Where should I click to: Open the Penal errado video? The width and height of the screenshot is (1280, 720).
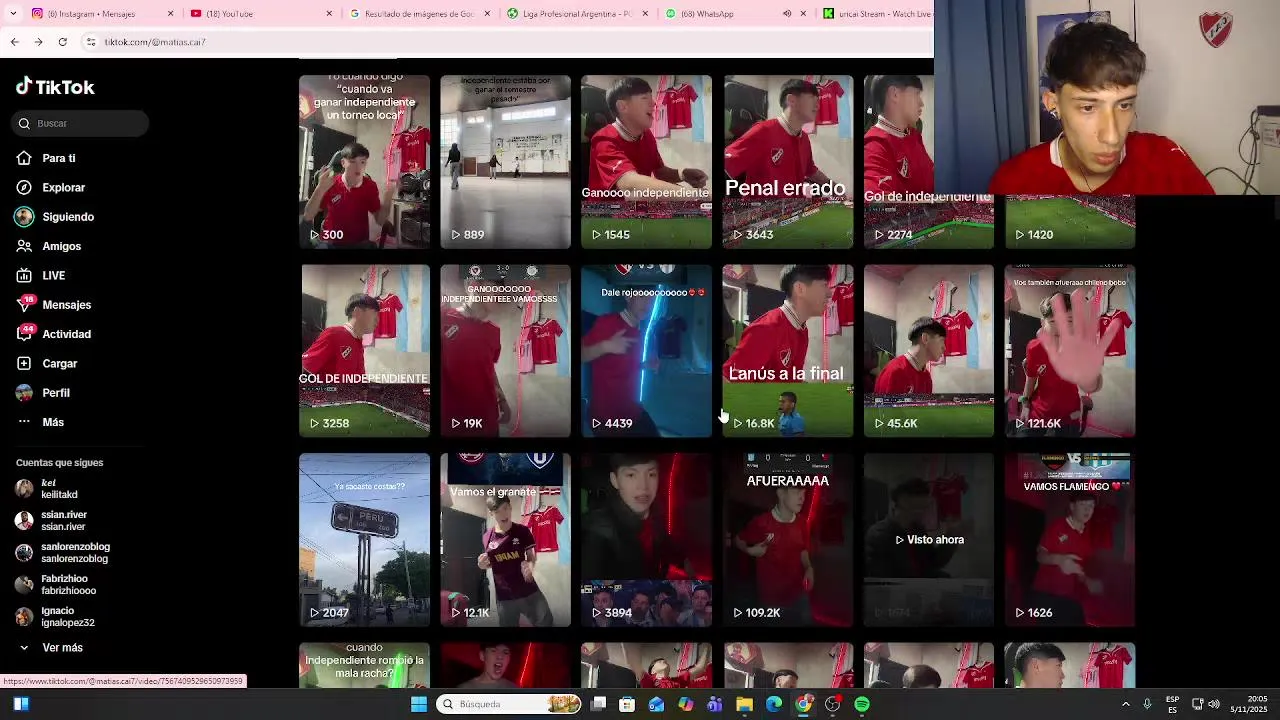click(x=788, y=162)
